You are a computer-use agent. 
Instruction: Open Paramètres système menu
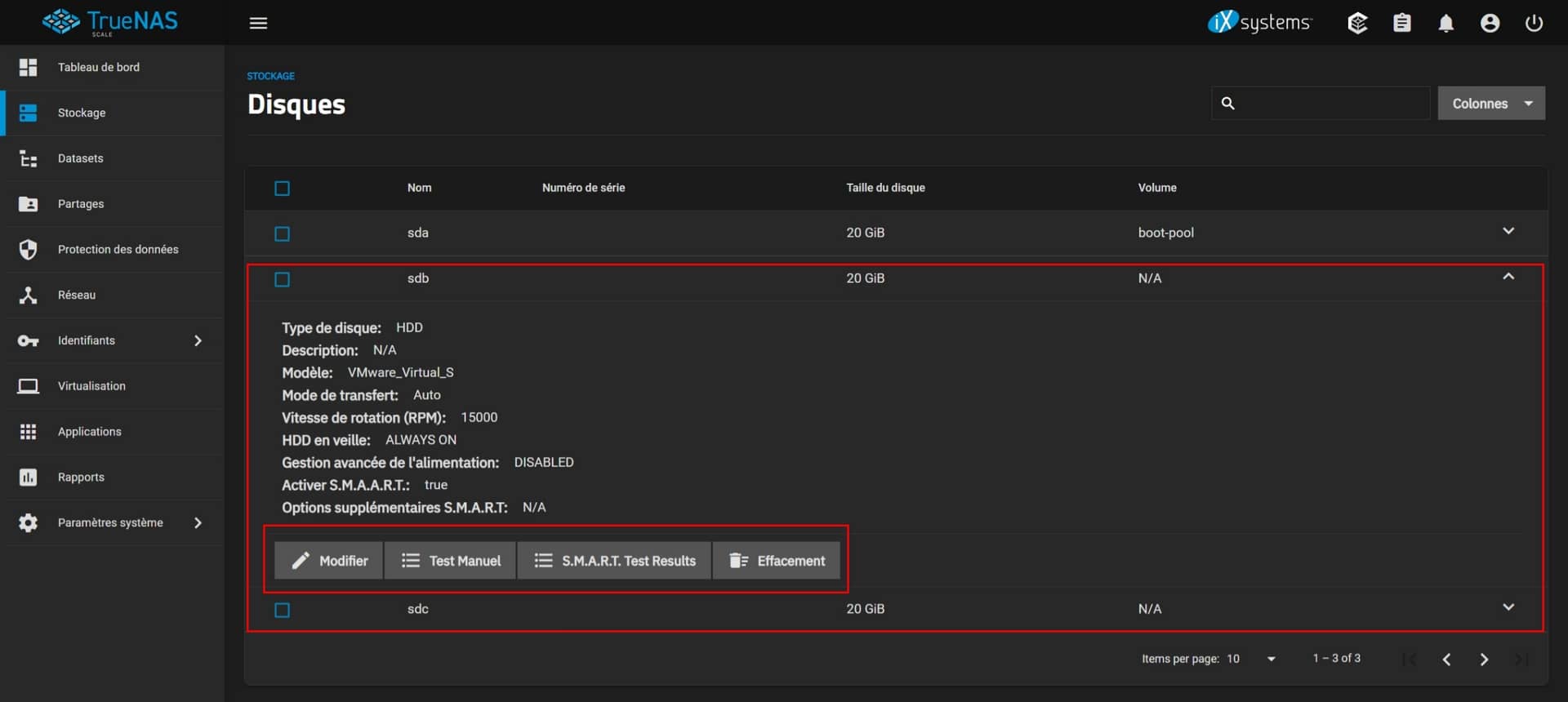click(110, 522)
